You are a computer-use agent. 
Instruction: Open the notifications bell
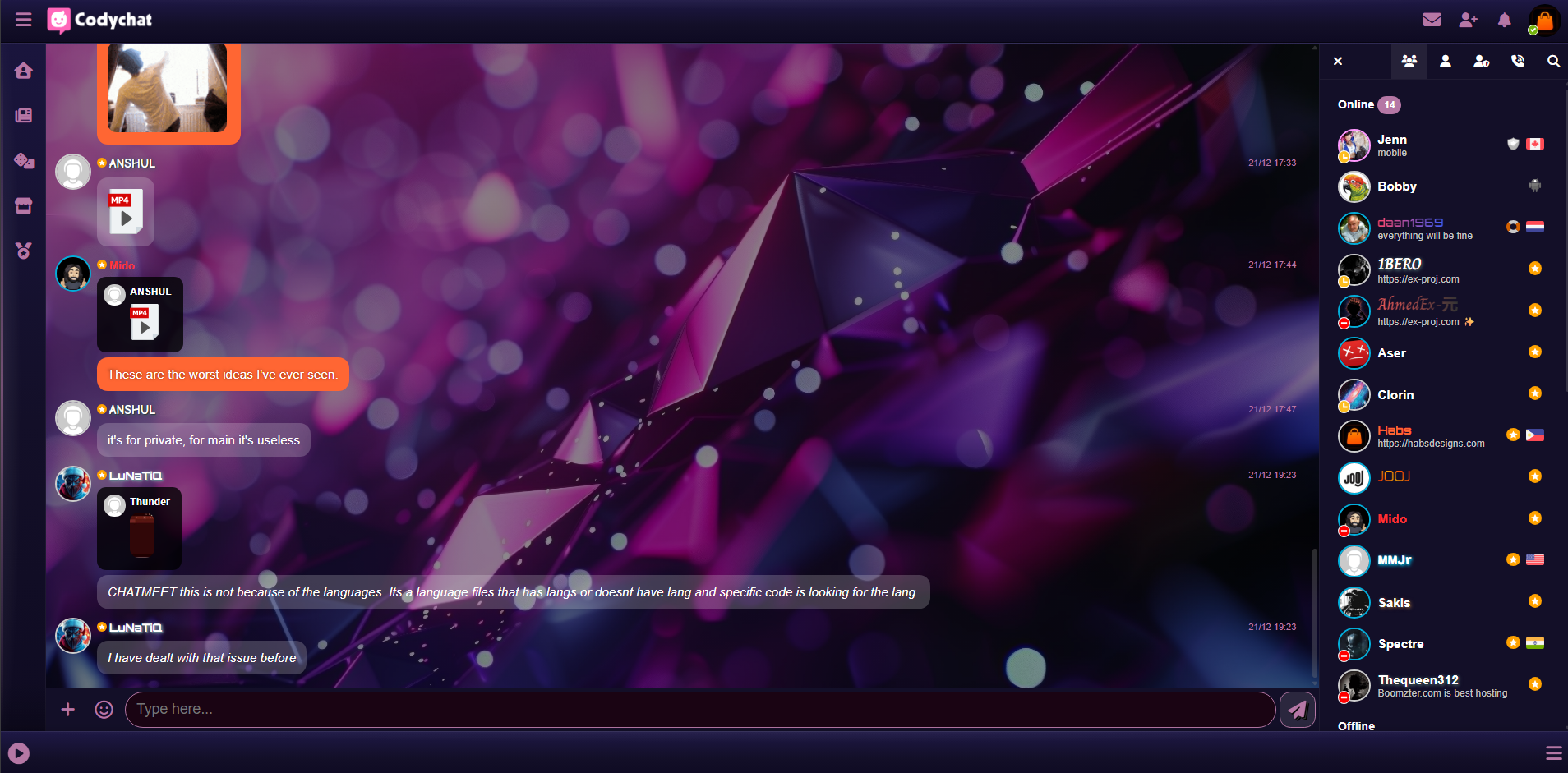click(1504, 20)
